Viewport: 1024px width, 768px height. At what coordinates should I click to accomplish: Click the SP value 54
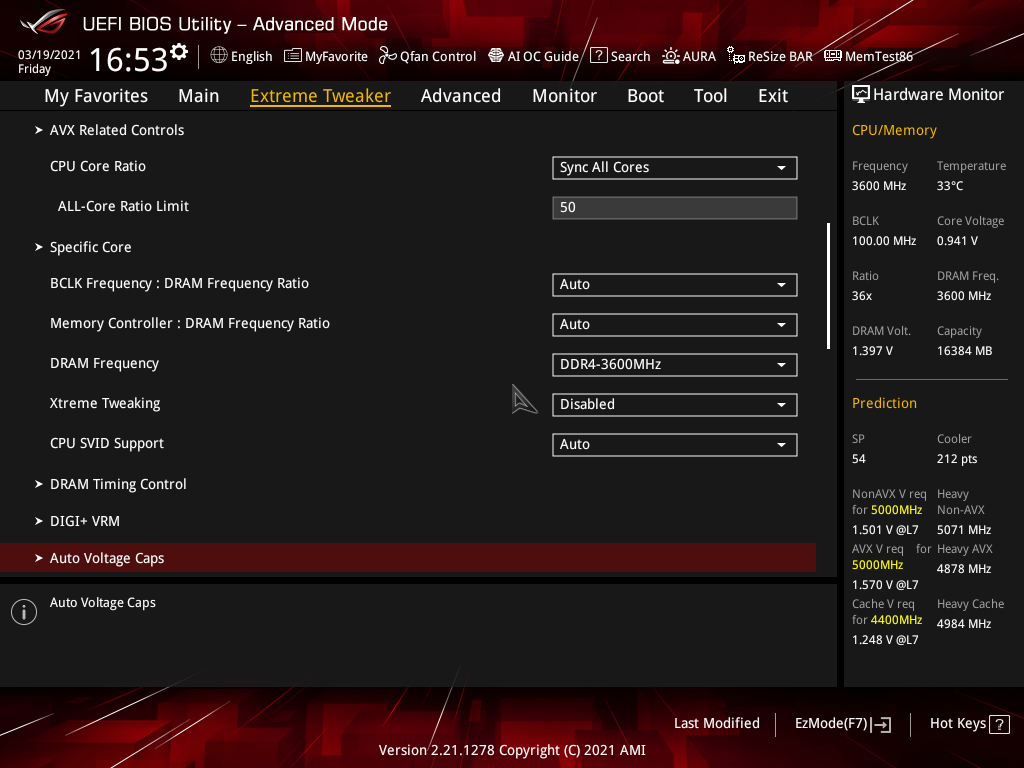859,458
